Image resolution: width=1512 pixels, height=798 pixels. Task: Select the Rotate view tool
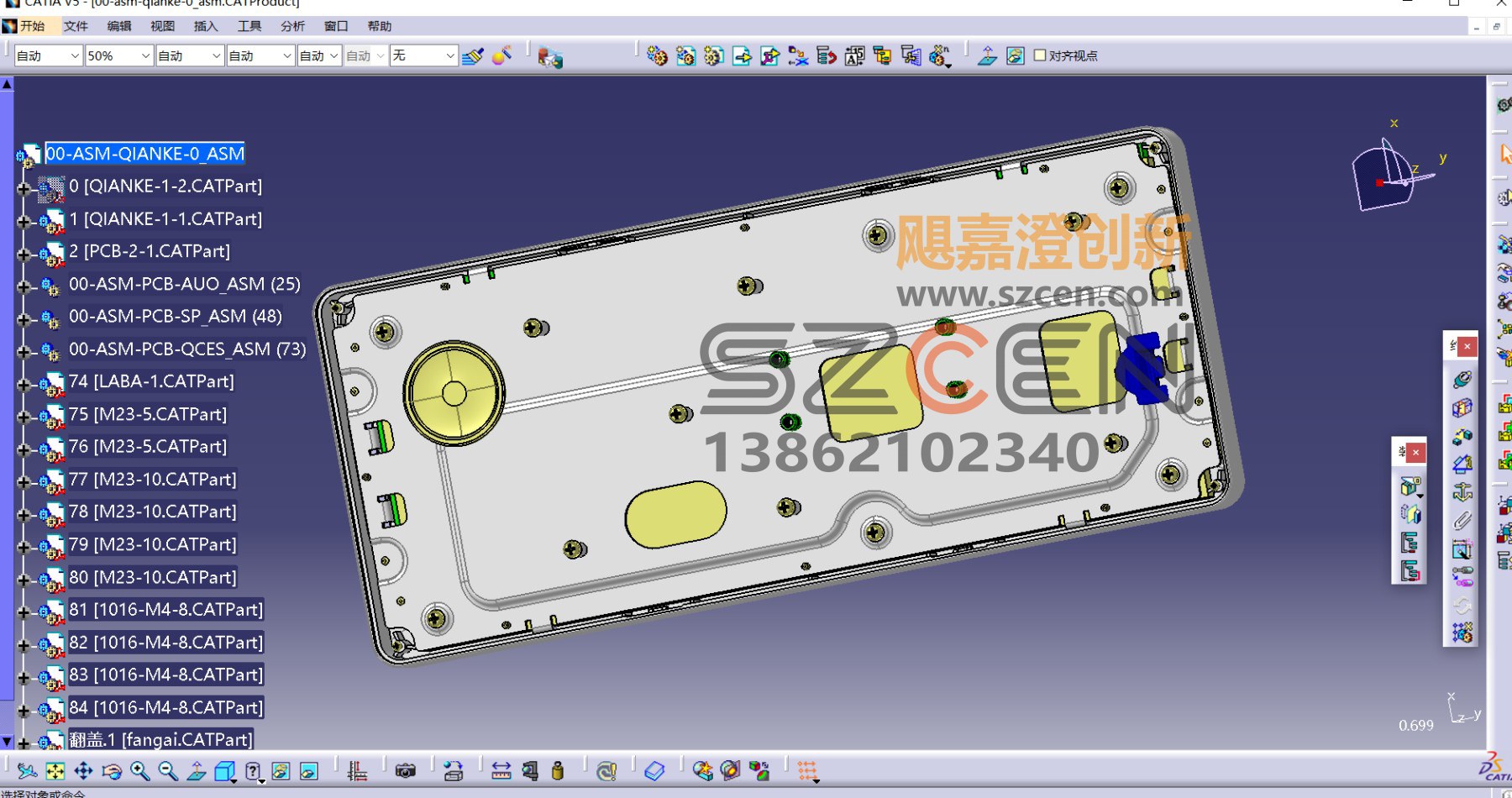click(x=112, y=771)
